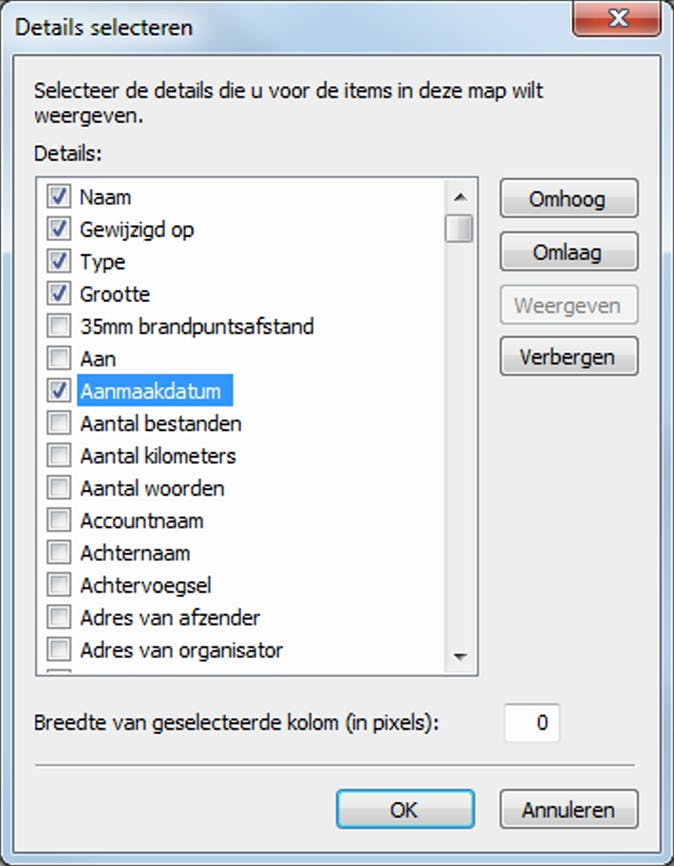This screenshot has height=866, width=674.
Task: Click the Verbergen button
Action: (x=567, y=356)
